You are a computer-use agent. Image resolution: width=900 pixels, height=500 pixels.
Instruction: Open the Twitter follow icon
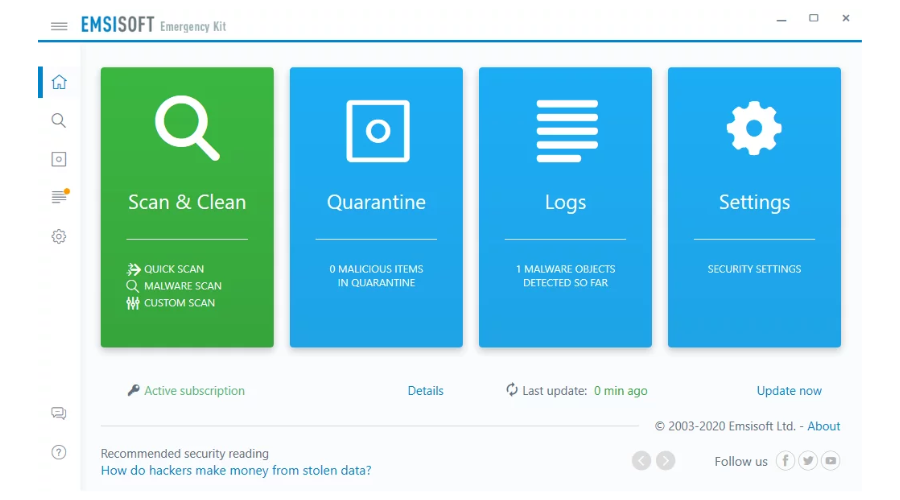tap(808, 460)
